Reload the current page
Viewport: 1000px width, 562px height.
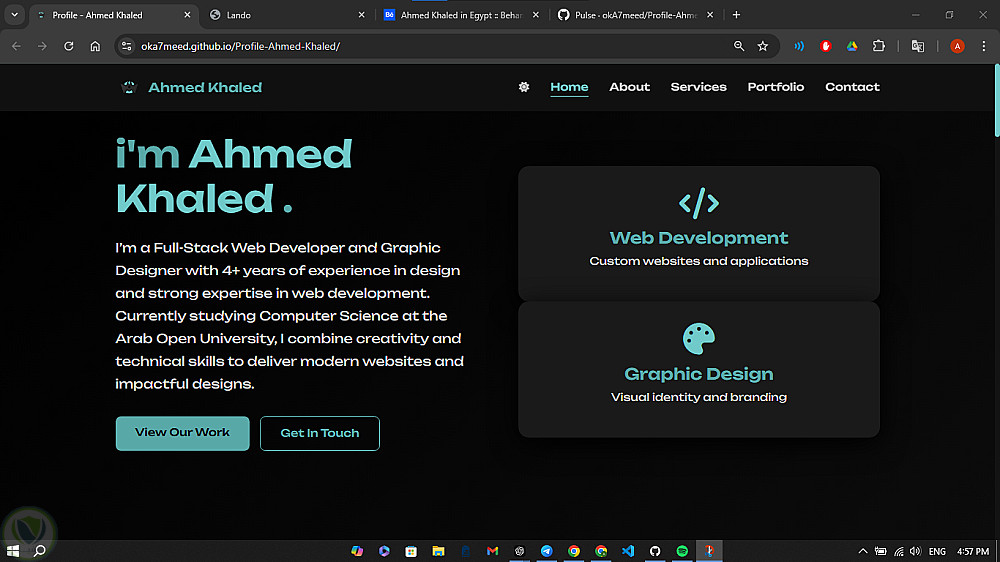click(x=69, y=46)
